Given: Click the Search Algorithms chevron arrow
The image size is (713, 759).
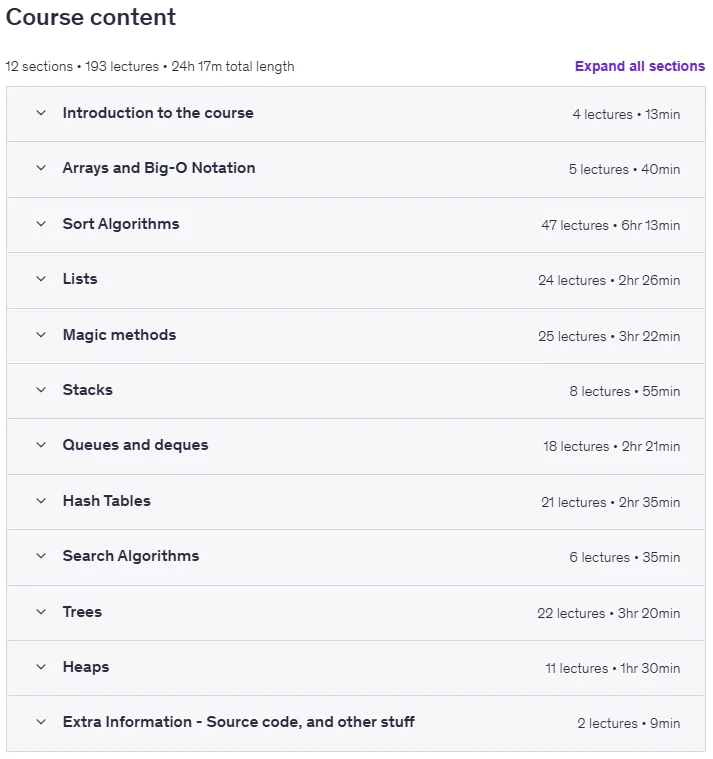Looking at the screenshot, I should pos(41,556).
